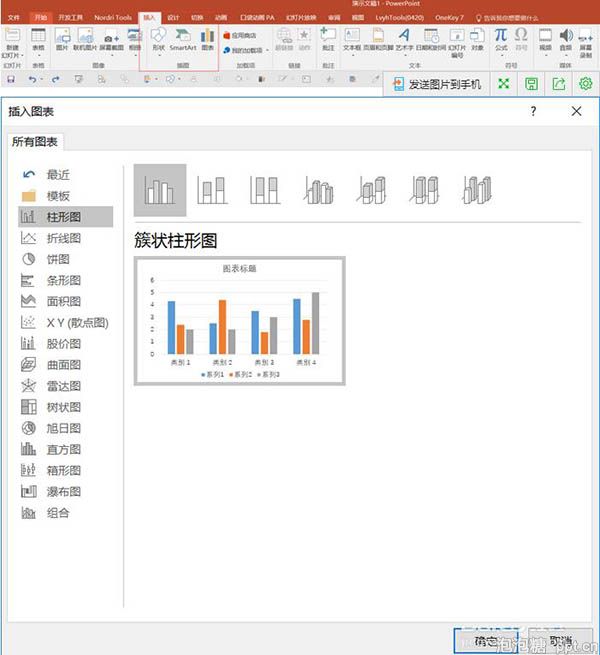Switch to the 开发工具 ribbon tab
The width and height of the screenshot is (600, 655).
point(70,18)
